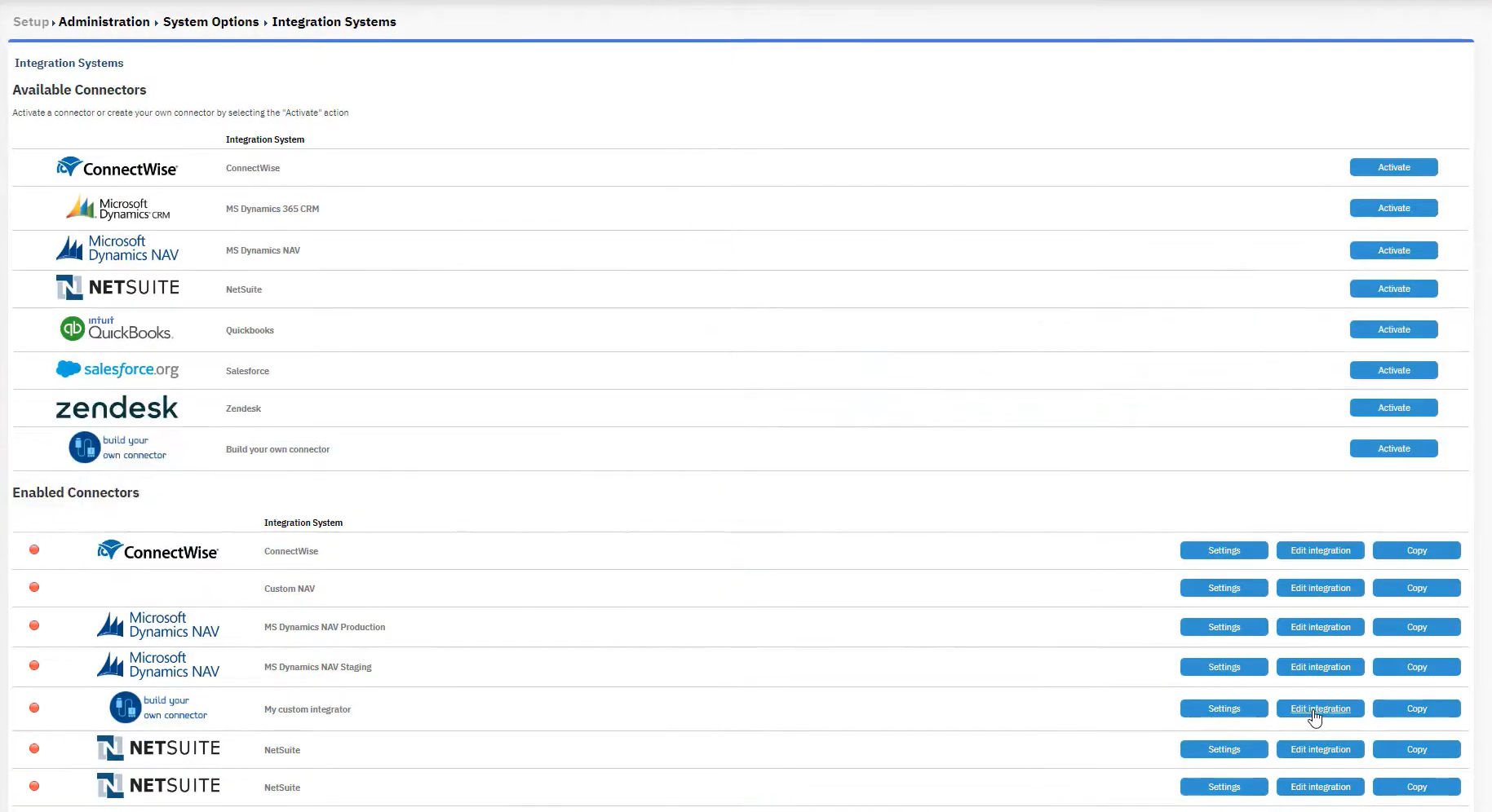Screen dimensions: 1492x812
Task: Edit integration for My custom integrator
Action: [1320, 708]
